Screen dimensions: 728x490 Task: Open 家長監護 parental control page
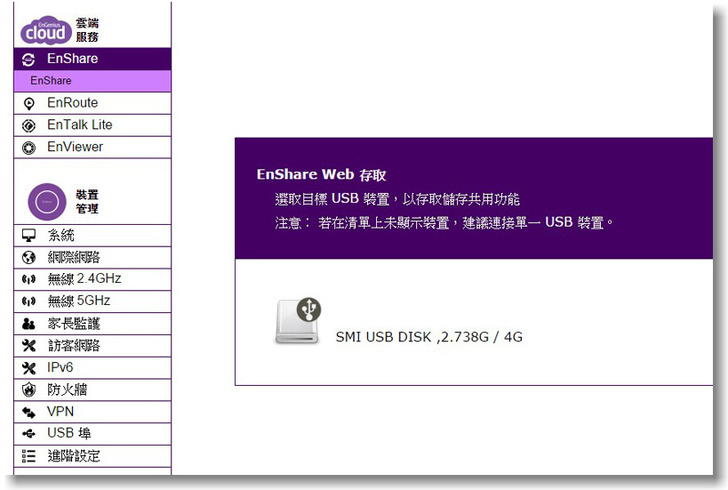[x=92, y=324]
